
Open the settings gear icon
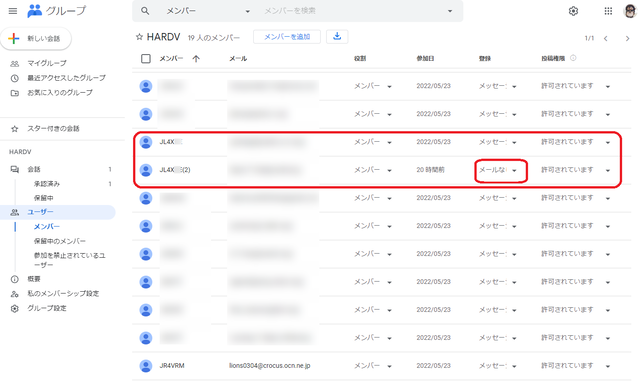coord(573,11)
